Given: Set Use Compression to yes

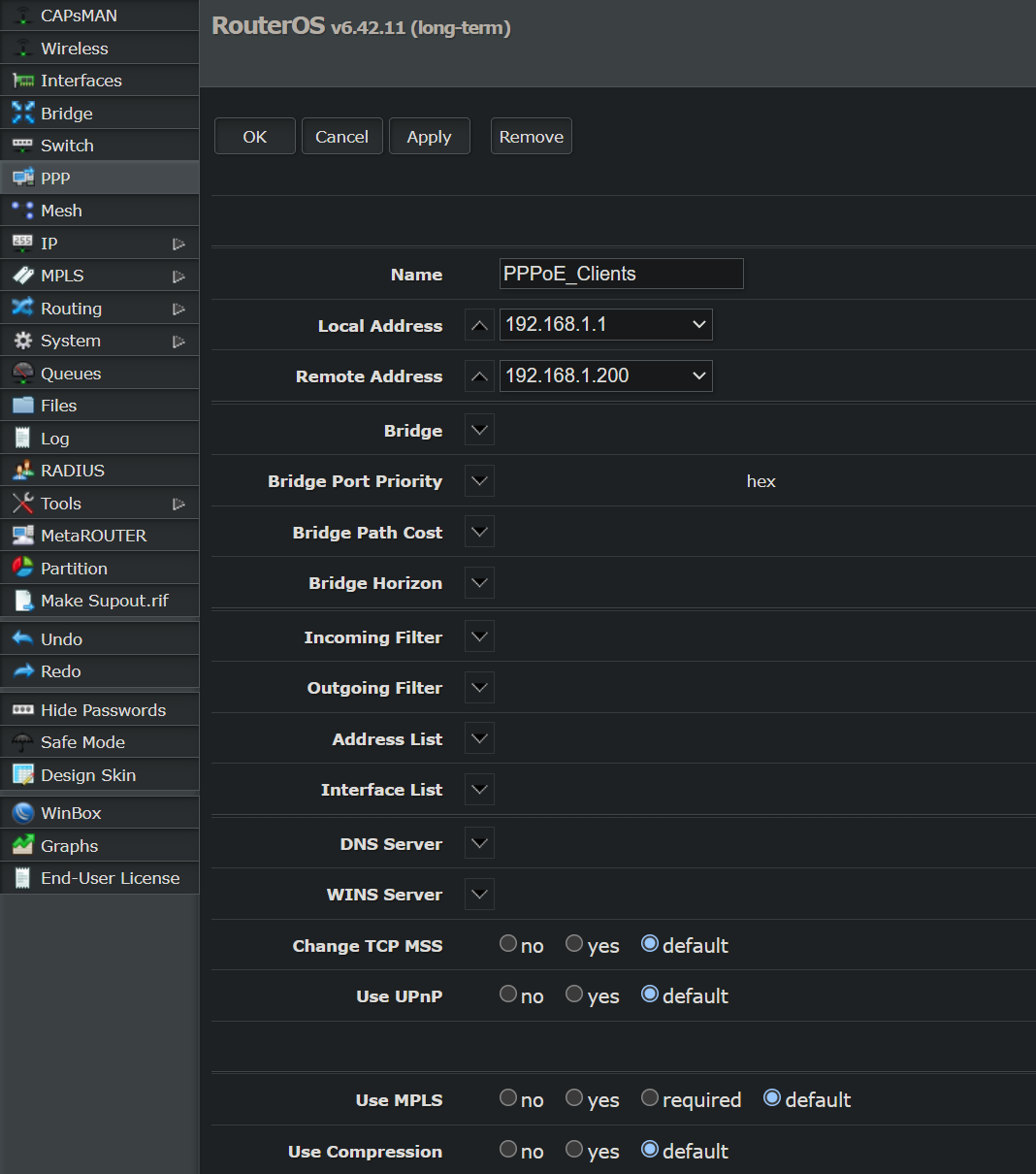Looking at the screenshot, I should [574, 1149].
